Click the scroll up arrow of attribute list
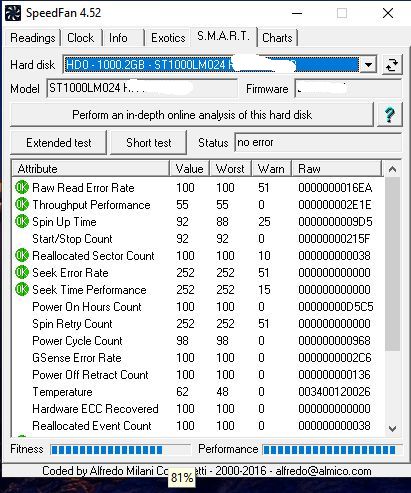The height and width of the screenshot is (493, 411). [392, 169]
